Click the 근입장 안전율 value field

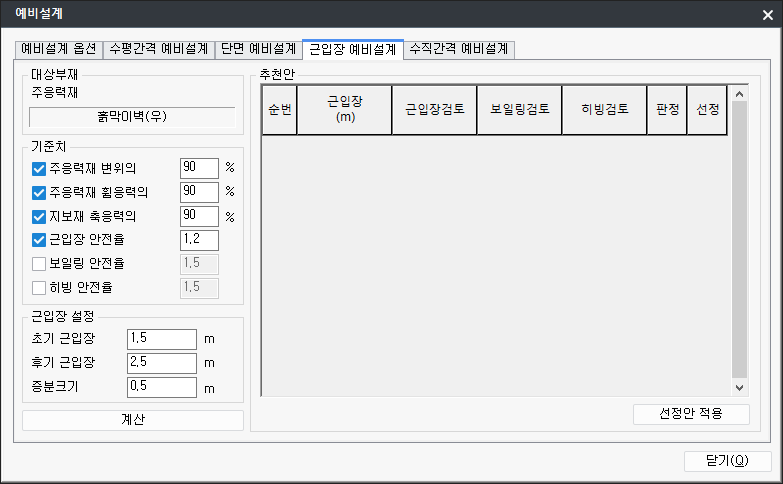click(x=198, y=240)
